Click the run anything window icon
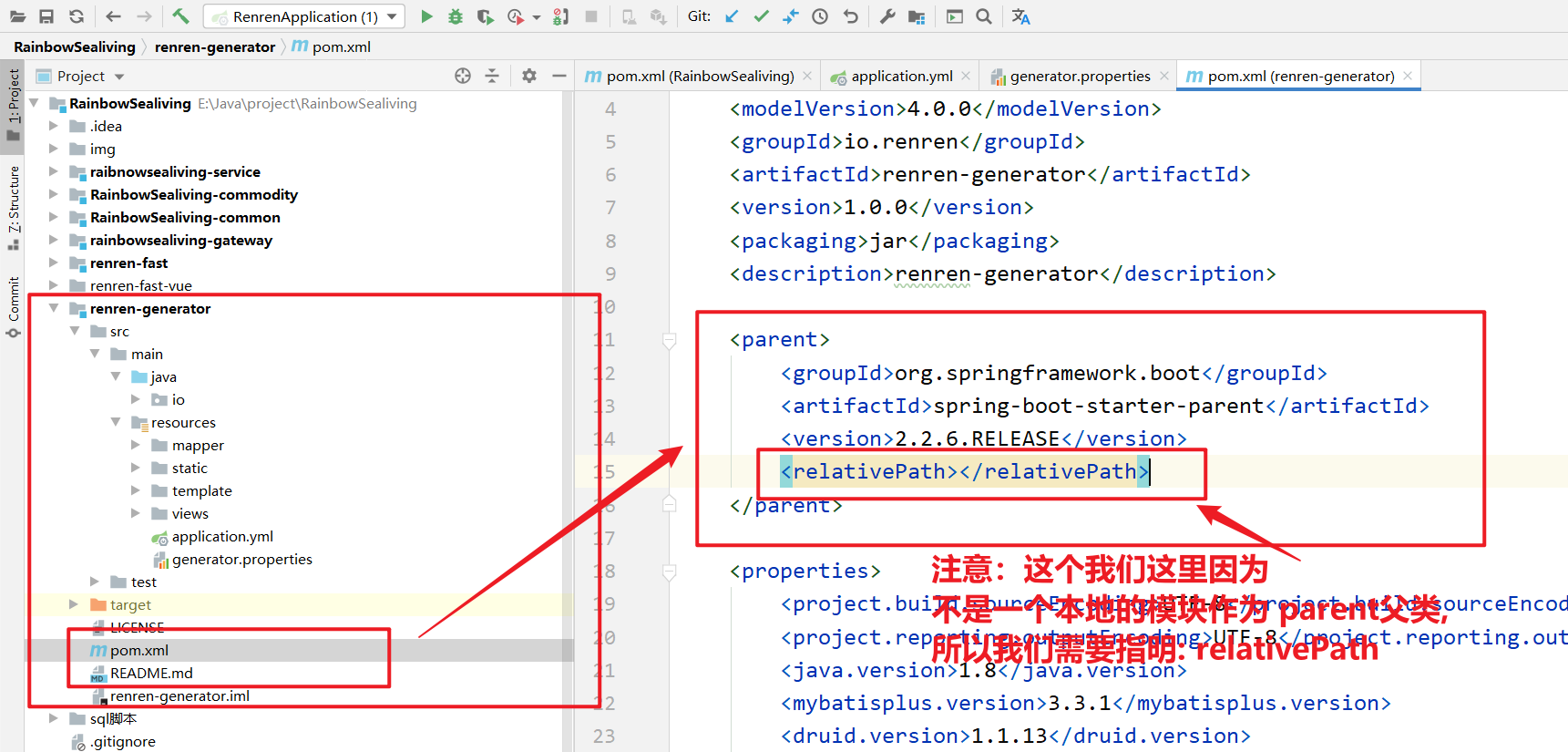Viewport: 1568px width, 752px height. point(955,16)
